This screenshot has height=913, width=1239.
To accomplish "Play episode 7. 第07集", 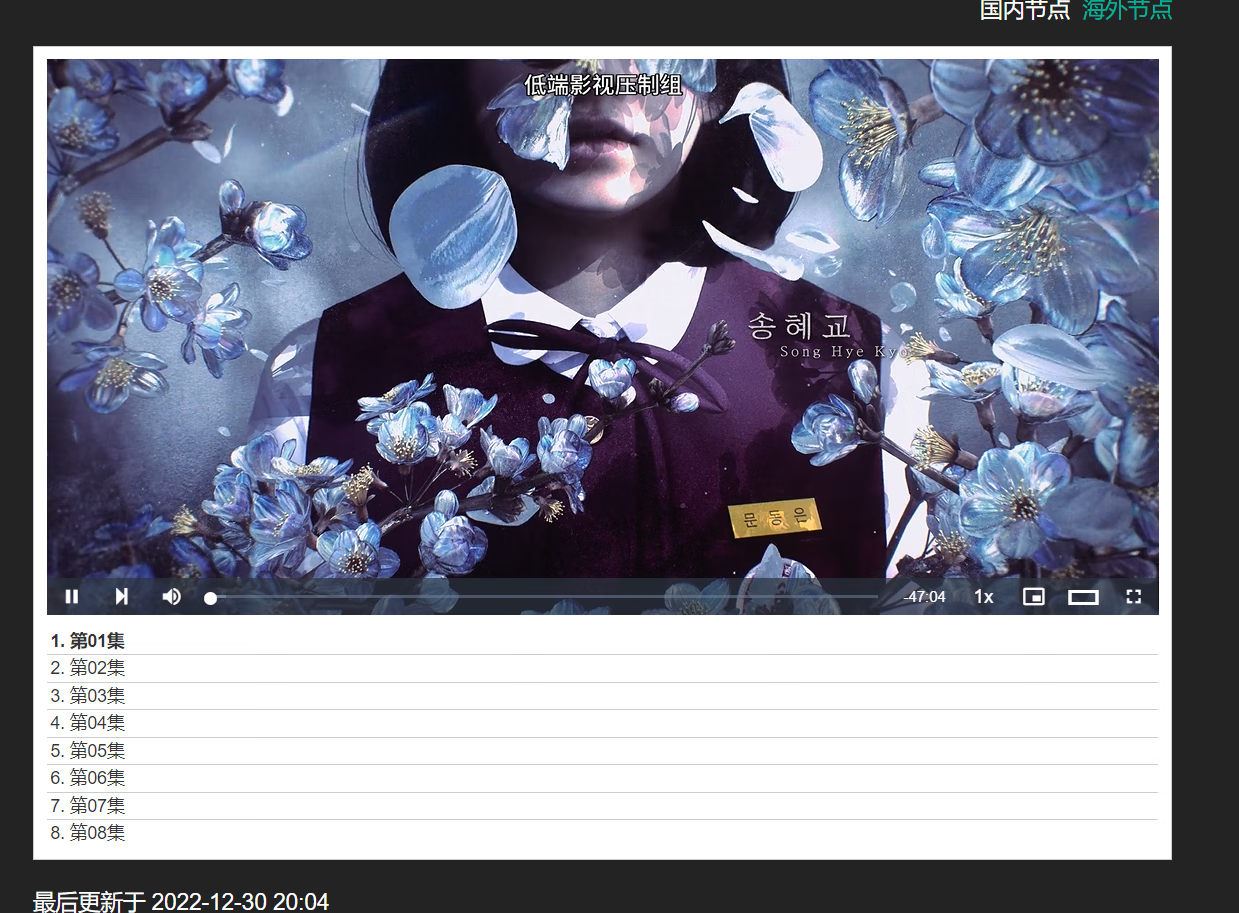I will coord(603,806).
